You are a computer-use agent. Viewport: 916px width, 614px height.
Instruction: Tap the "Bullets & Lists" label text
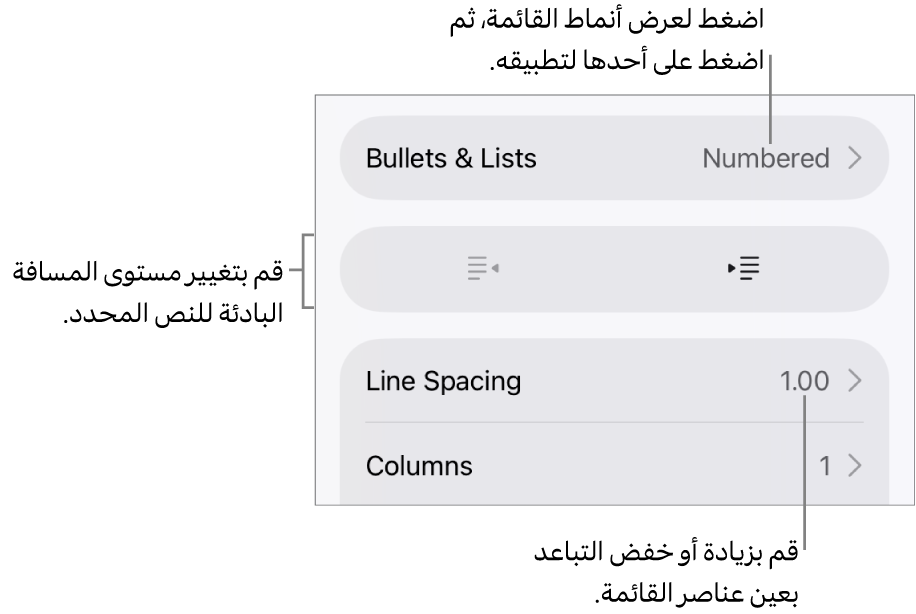point(451,158)
